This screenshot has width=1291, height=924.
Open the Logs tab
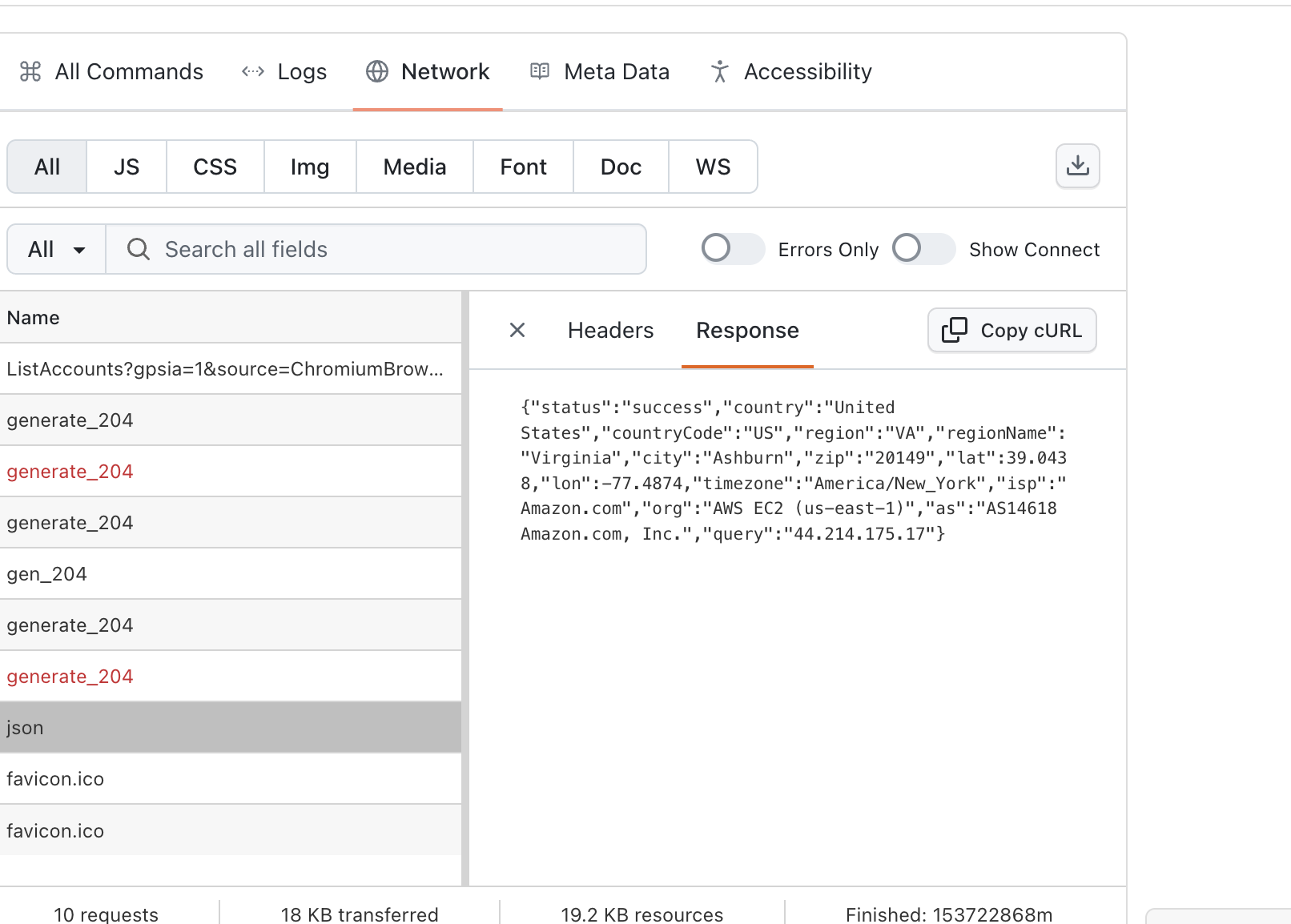click(x=284, y=71)
